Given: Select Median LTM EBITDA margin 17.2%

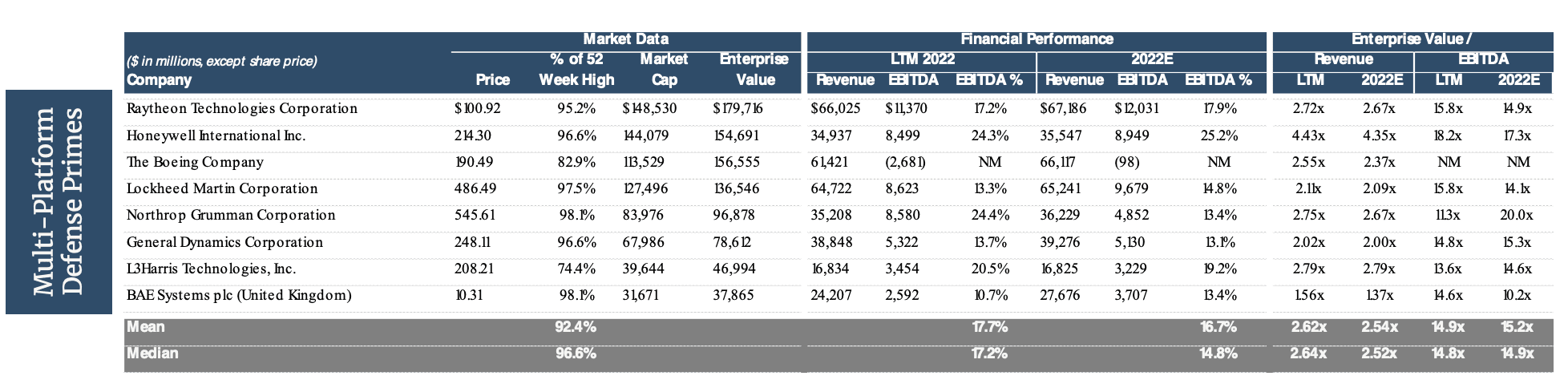Looking at the screenshot, I should [x=988, y=354].
